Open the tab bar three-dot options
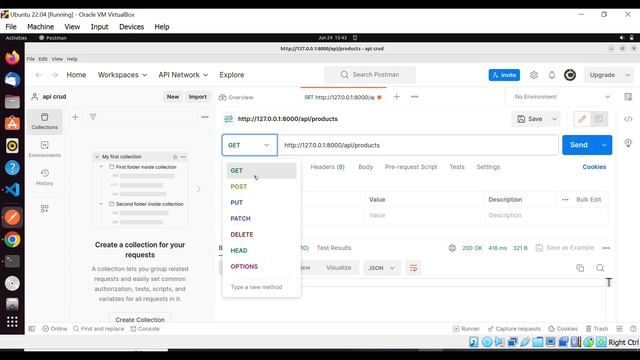 click(x=414, y=97)
